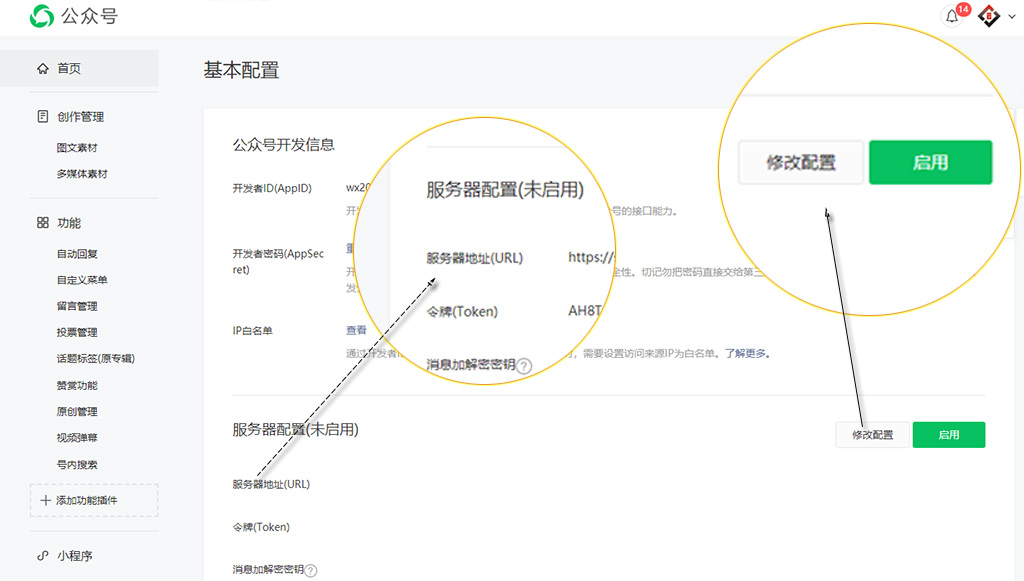Select 话题标签(原专辑) menu item
Screen dimensions: 1024x581
pos(96,358)
